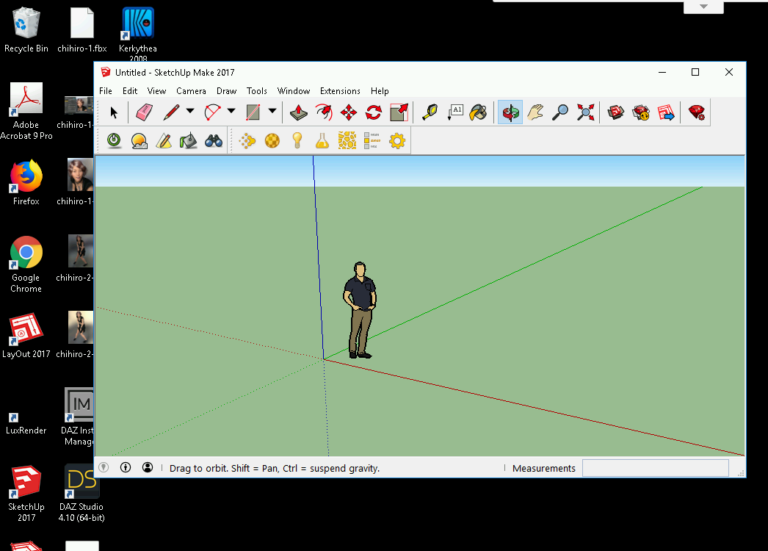Click the user sign-in status icon

(x=147, y=467)
